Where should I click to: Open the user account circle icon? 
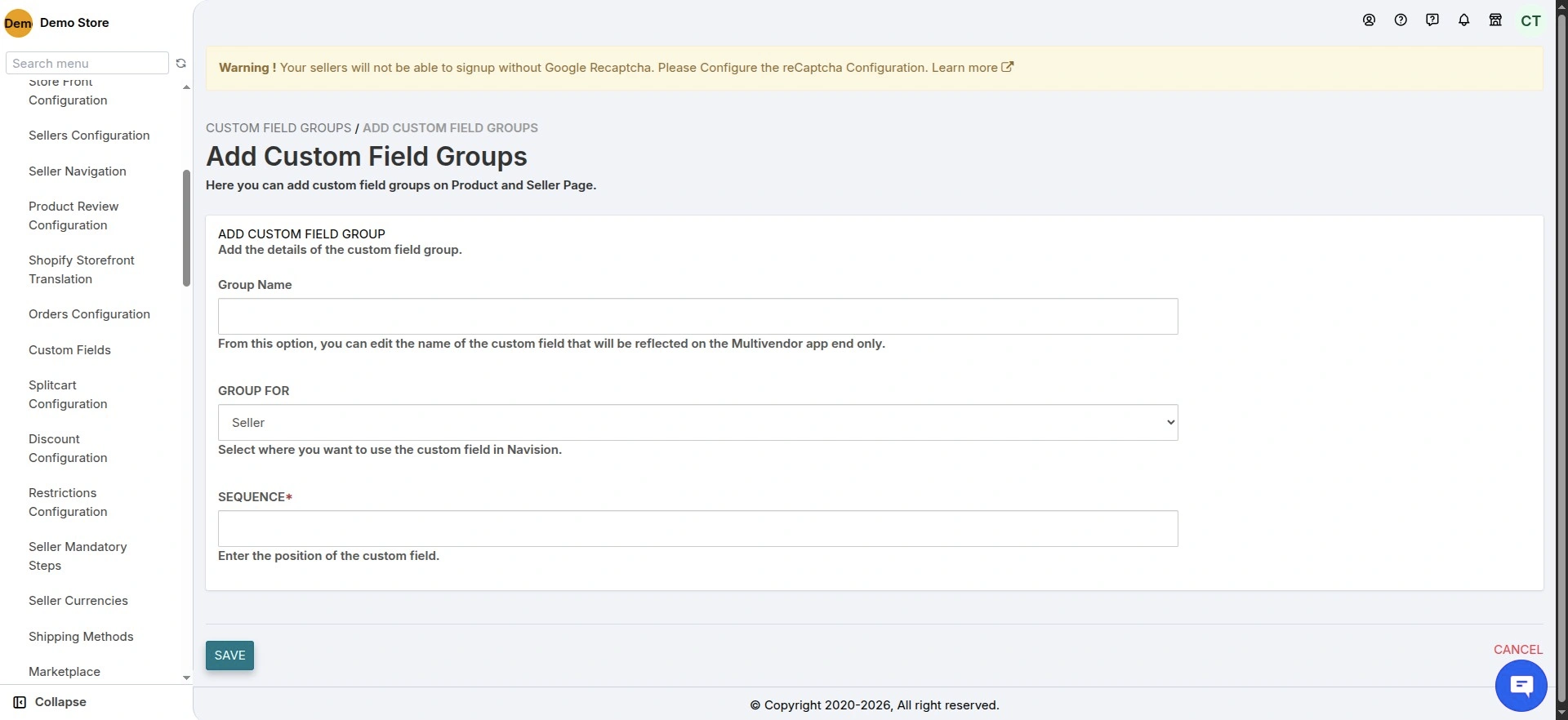click(x=1369, y=20)
